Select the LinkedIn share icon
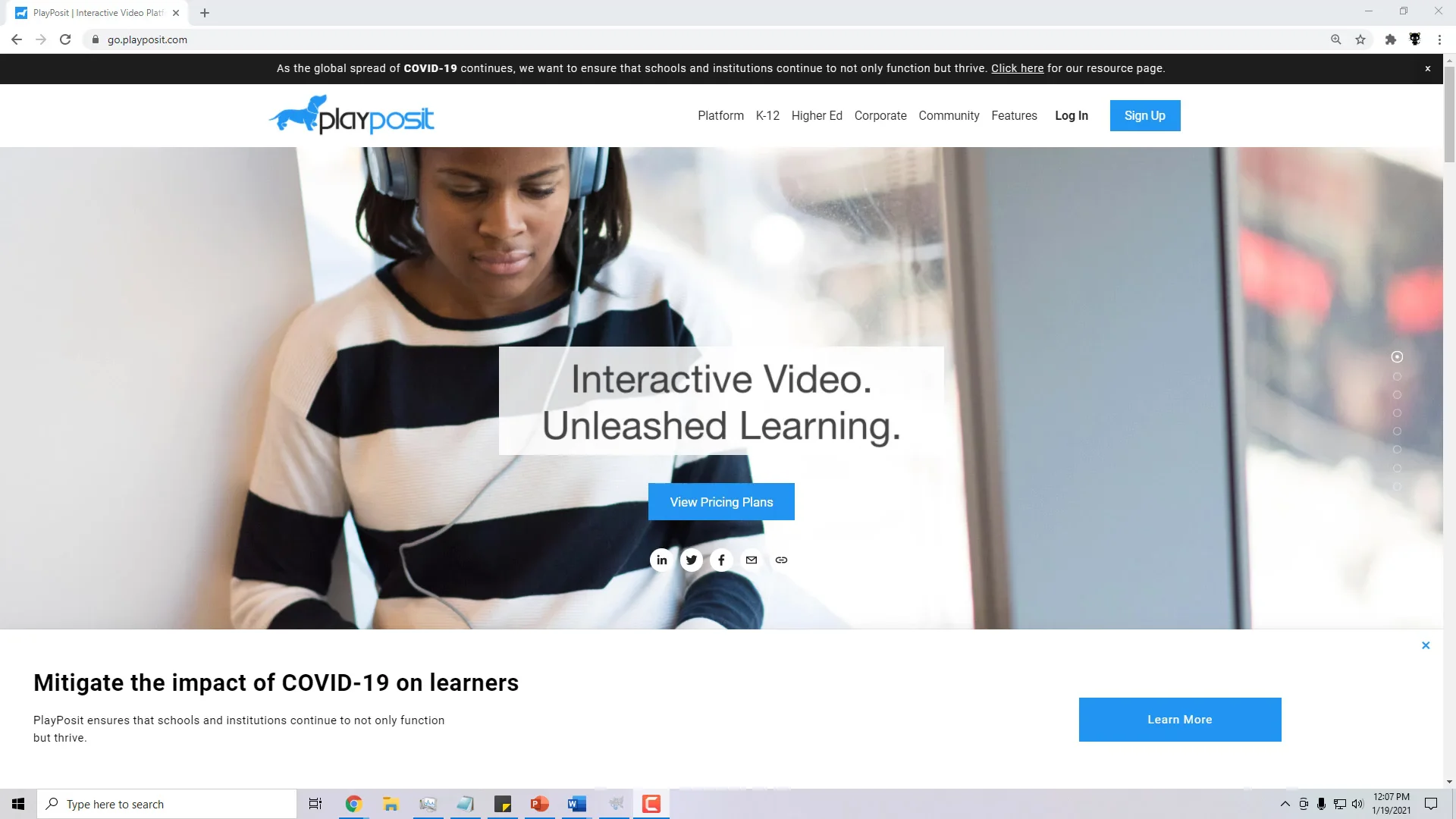This screenshot has height=819, width=1456. [661, 560]
